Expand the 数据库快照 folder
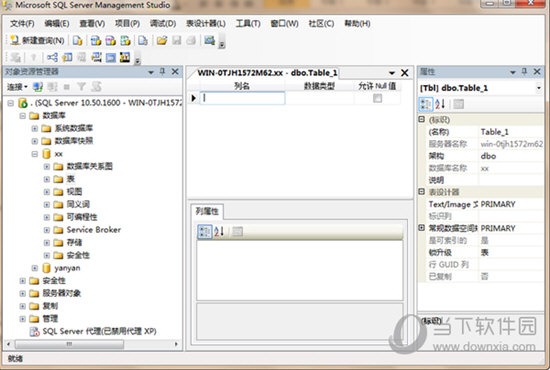The height and width of the screenshot is (370, 550). (34, 141)
